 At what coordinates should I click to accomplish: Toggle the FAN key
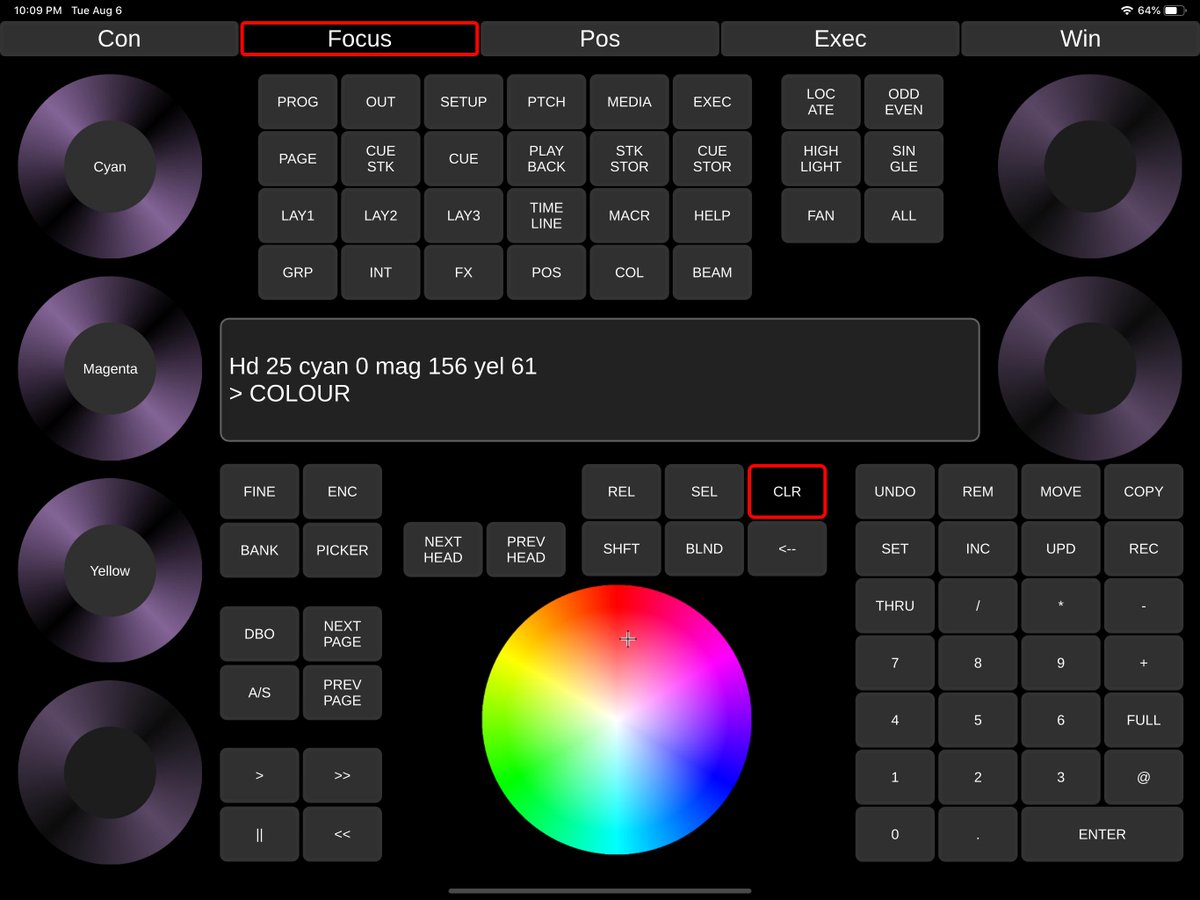tap(821, 216)
